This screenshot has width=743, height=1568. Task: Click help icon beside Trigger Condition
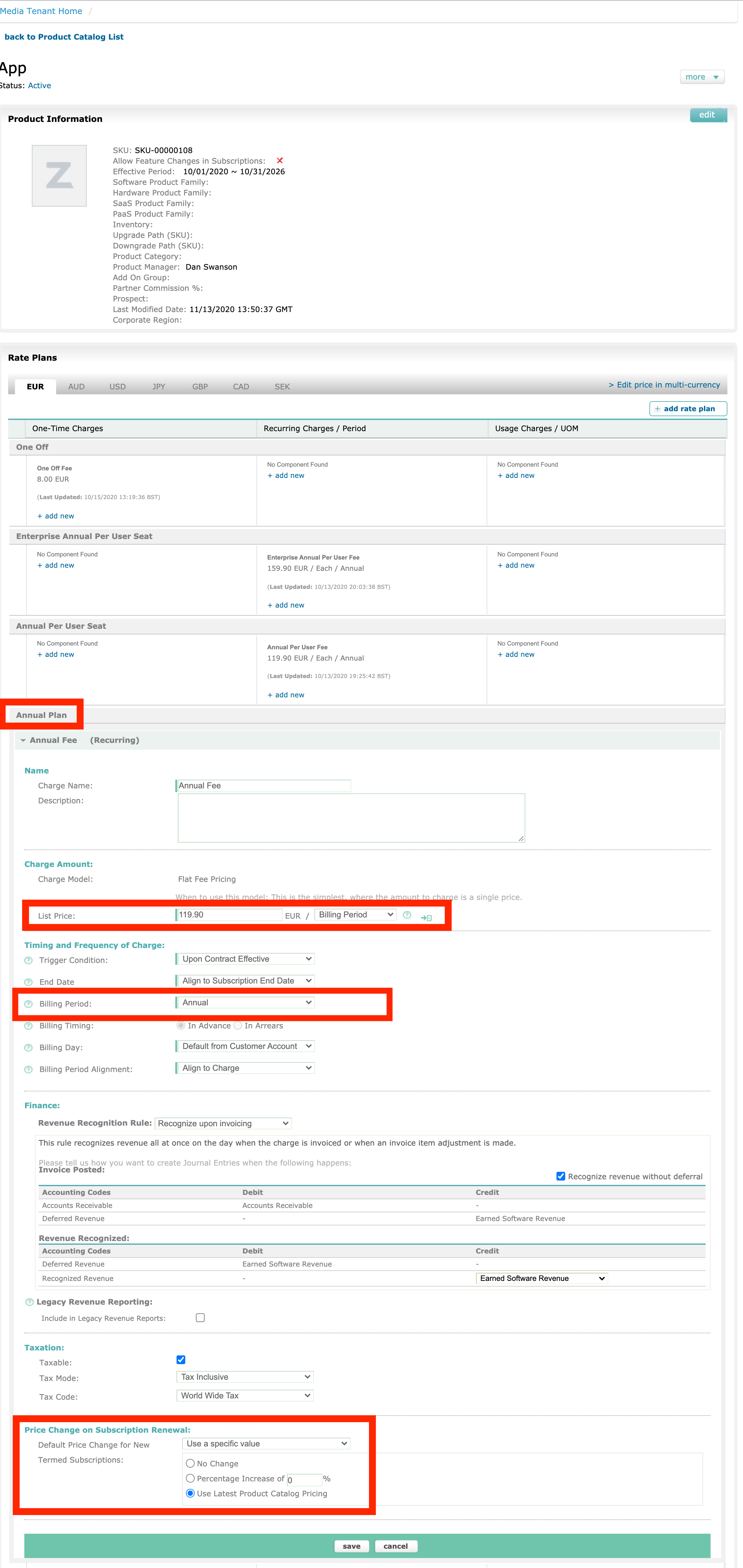[x=28, y=960]
